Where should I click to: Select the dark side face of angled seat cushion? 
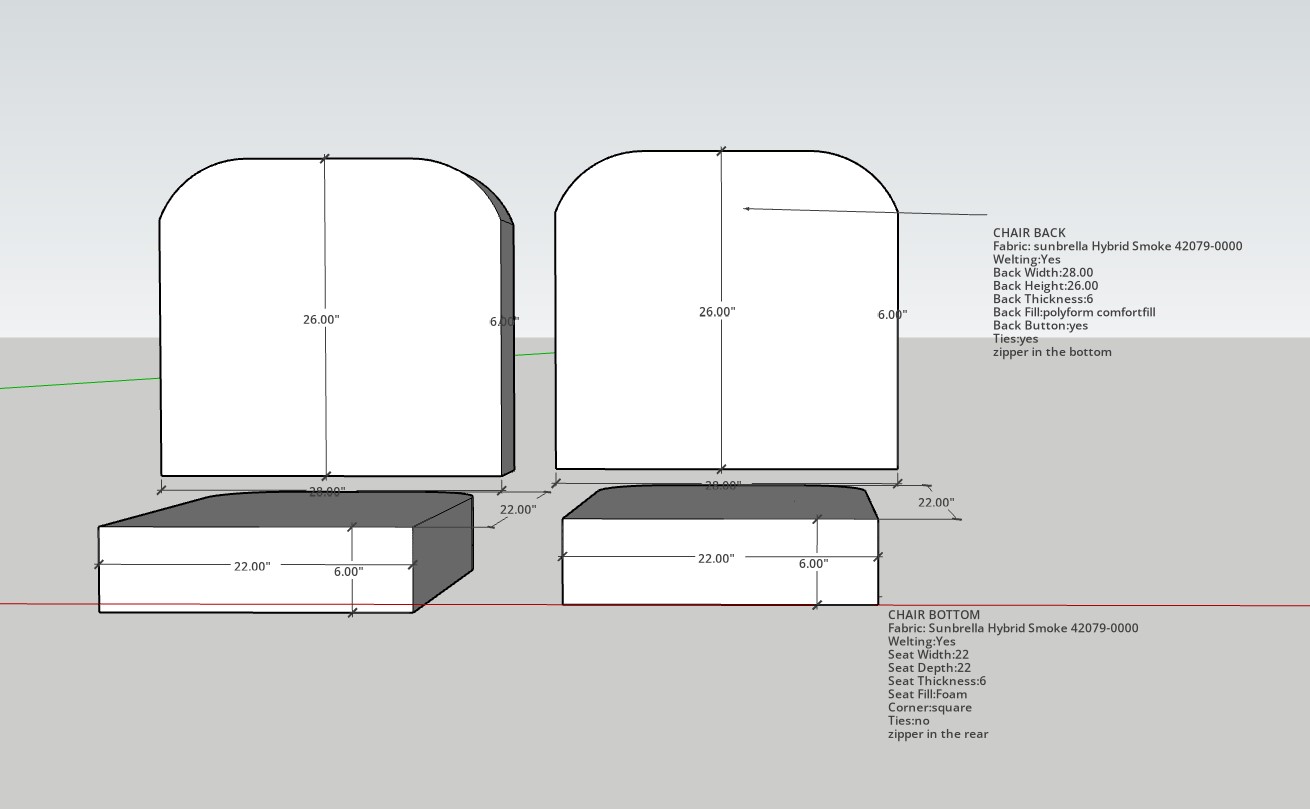click(444, 555)
